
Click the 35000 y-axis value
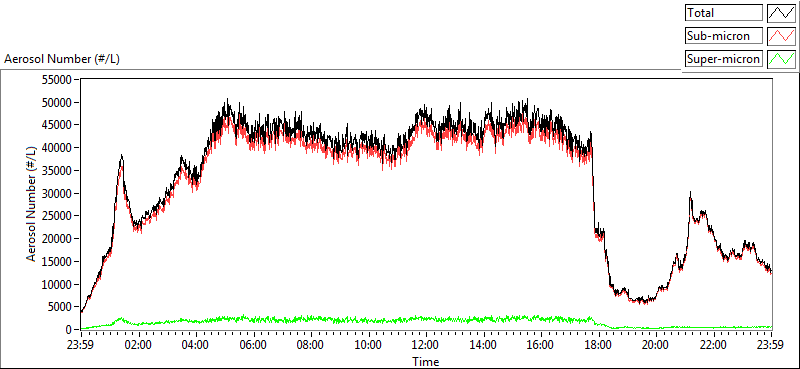[57, 170]
